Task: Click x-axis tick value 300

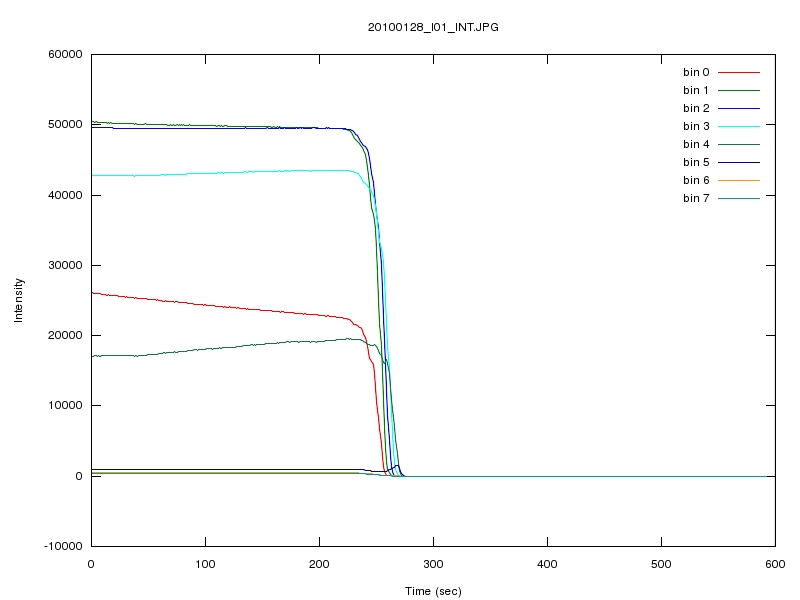Action: click(433, 564)
